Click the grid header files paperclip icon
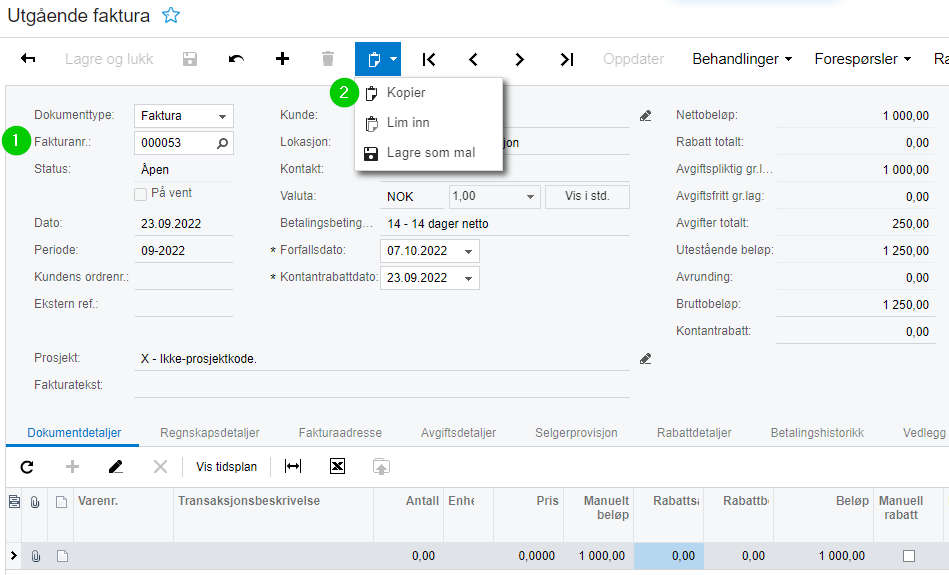Image resolution: width=949 pixels, height=575 pixels. pos(35,502)
